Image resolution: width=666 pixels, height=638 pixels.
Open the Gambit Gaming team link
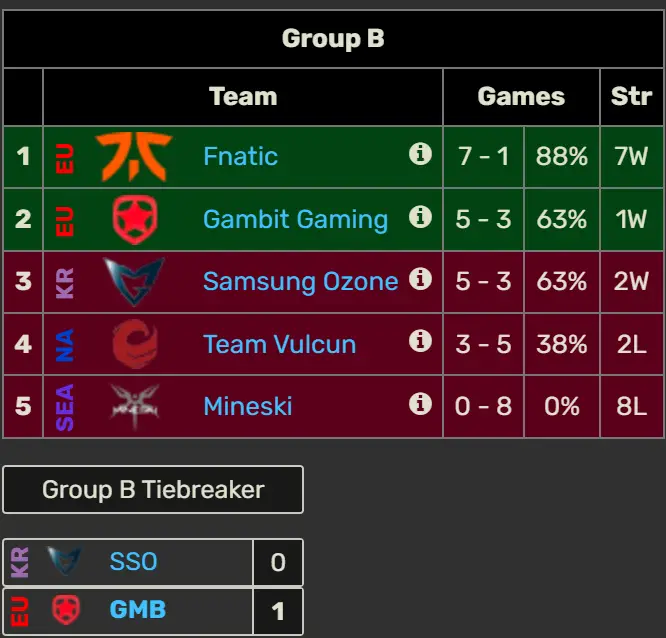point(296,219)
